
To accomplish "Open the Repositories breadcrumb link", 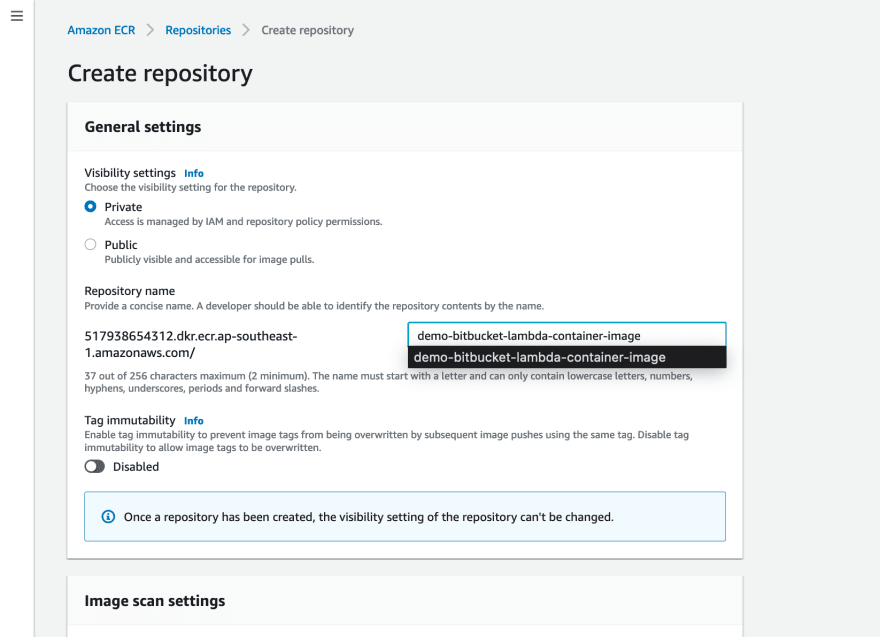I will (x=198, y=30).
